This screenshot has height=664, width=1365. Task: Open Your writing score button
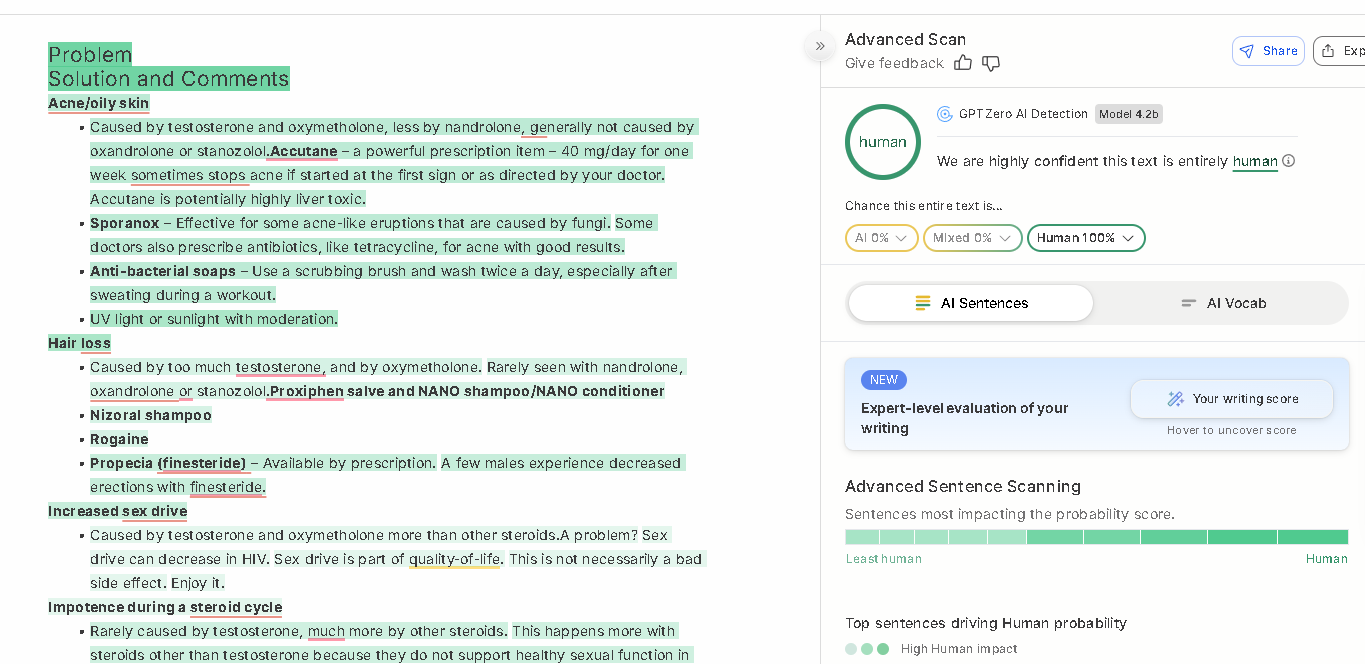1231,399
